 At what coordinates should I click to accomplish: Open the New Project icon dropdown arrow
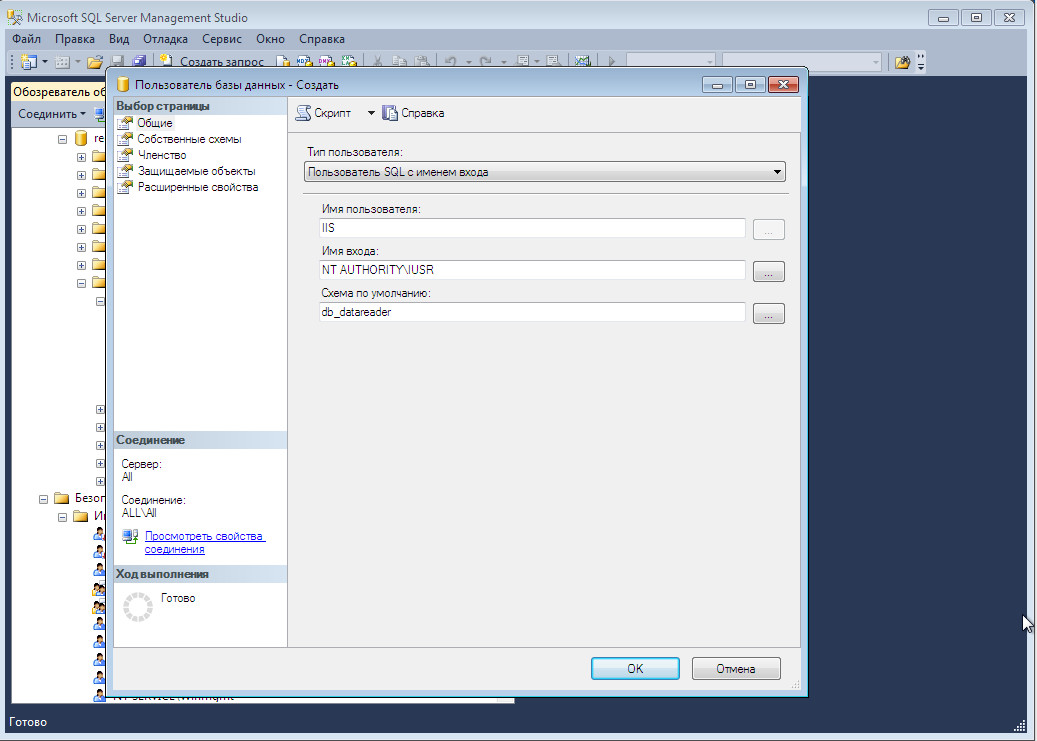tap(45, 62)
